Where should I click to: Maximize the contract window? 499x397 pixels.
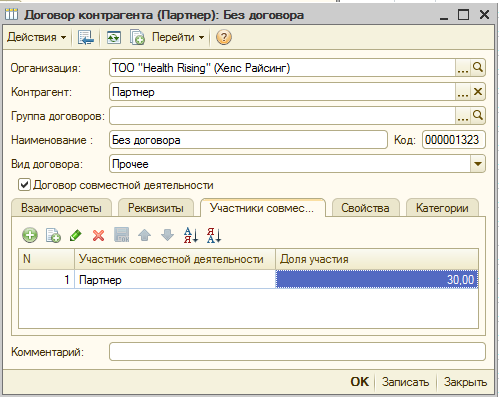coord(463,15)
